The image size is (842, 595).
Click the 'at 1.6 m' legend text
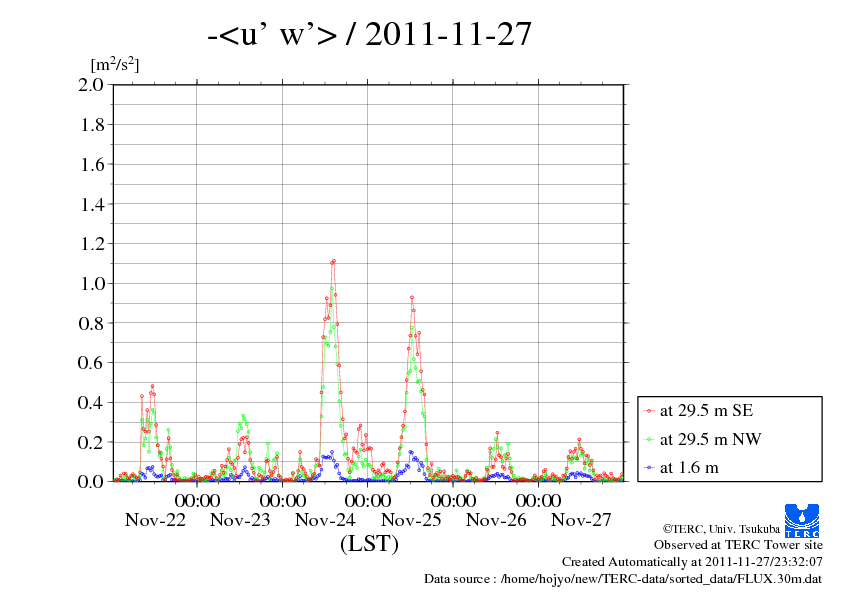(689, 468)
